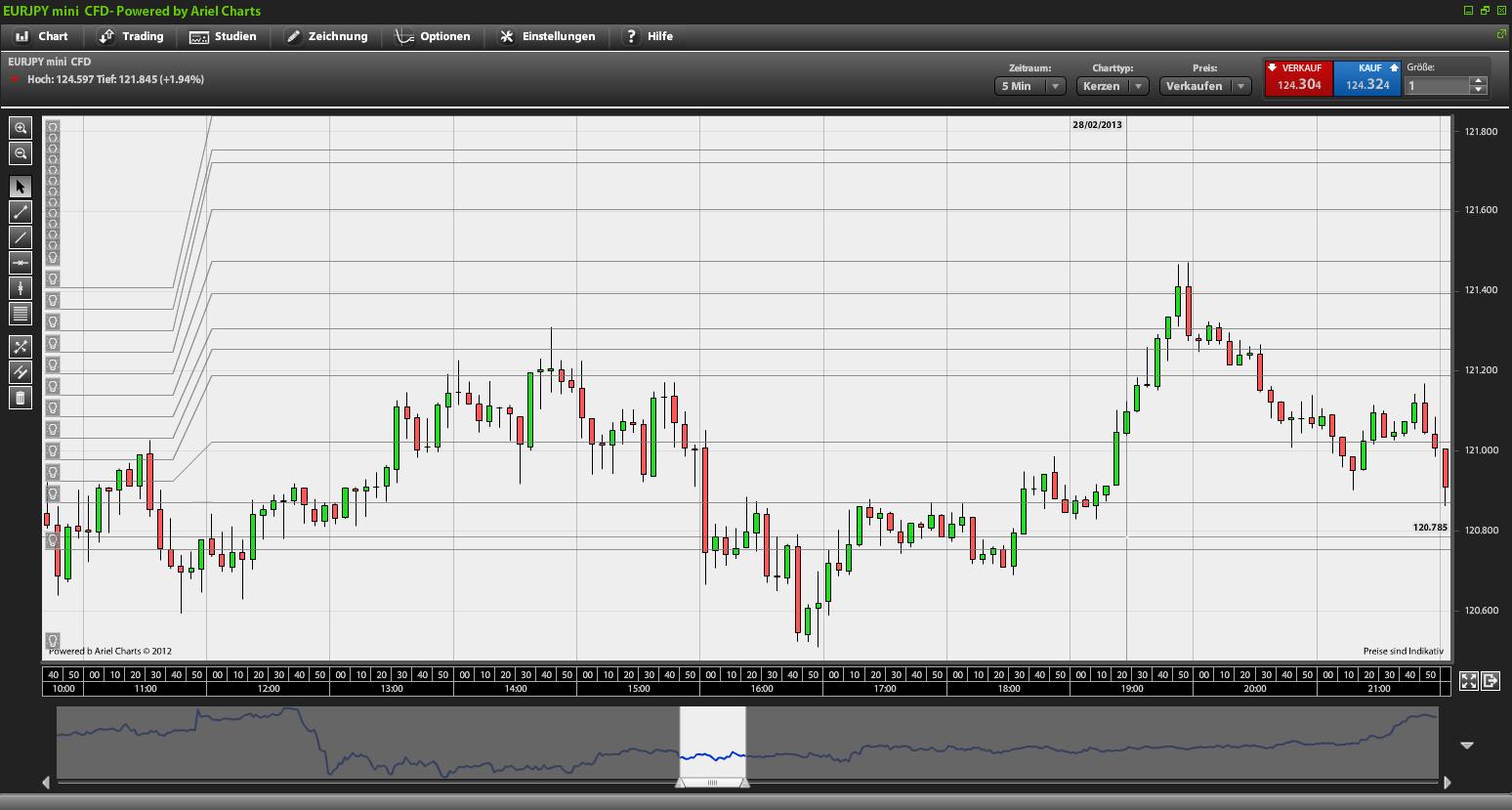
Task: Click the 120.785 current price label
Action: pos(1430,528)
